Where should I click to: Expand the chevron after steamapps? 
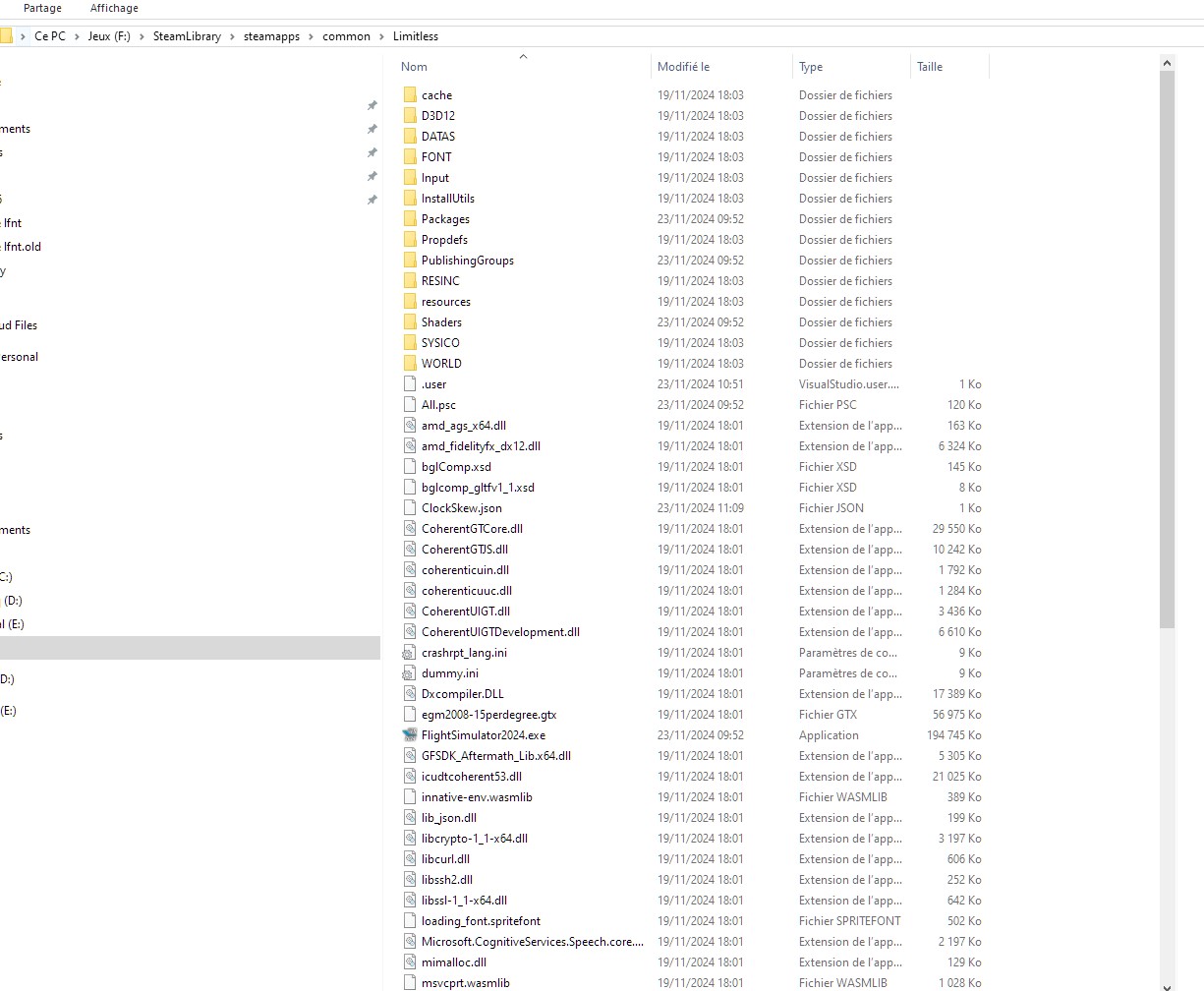click(x=312, y=36)
